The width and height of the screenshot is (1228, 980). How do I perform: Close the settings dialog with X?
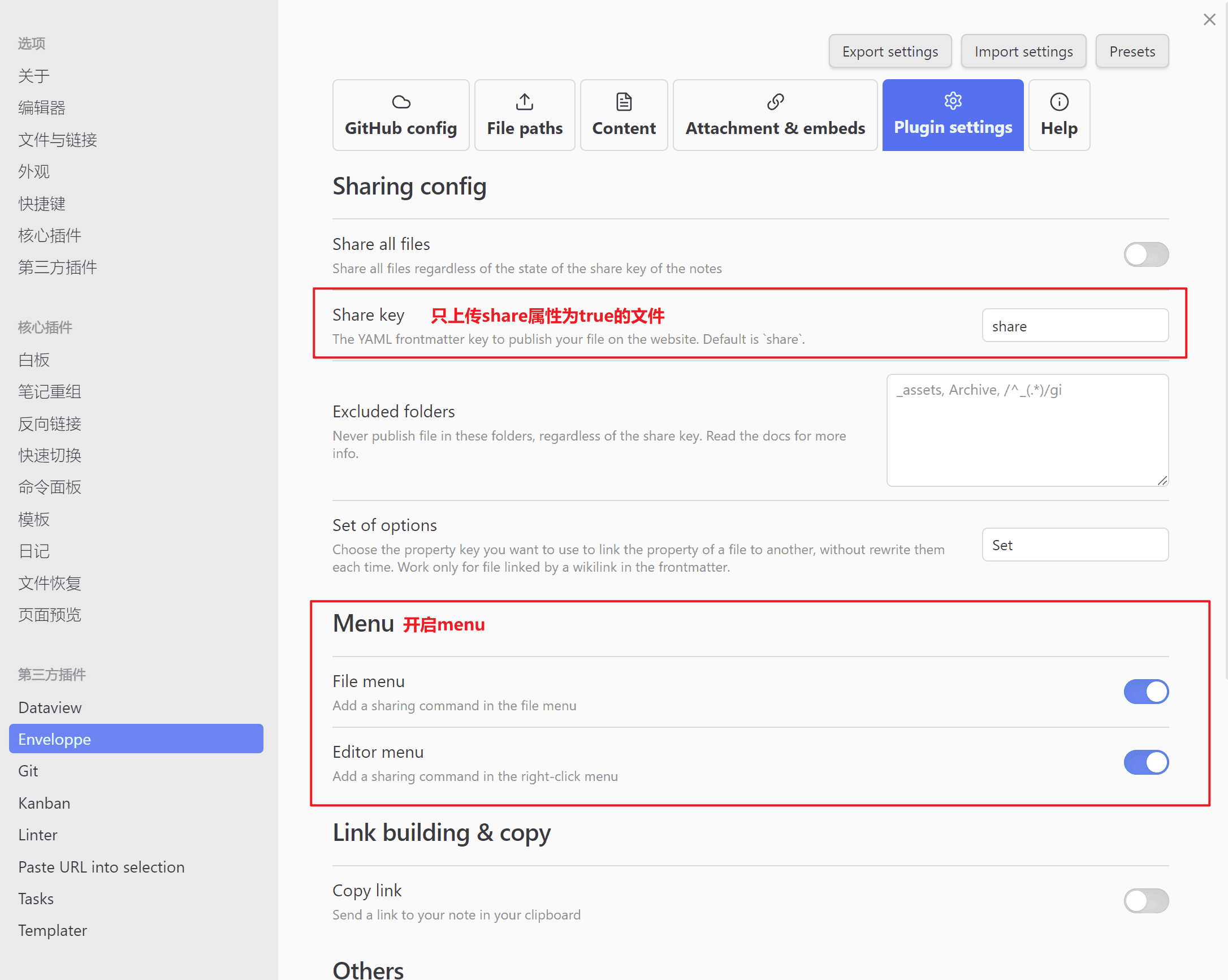click(1209, 20)
